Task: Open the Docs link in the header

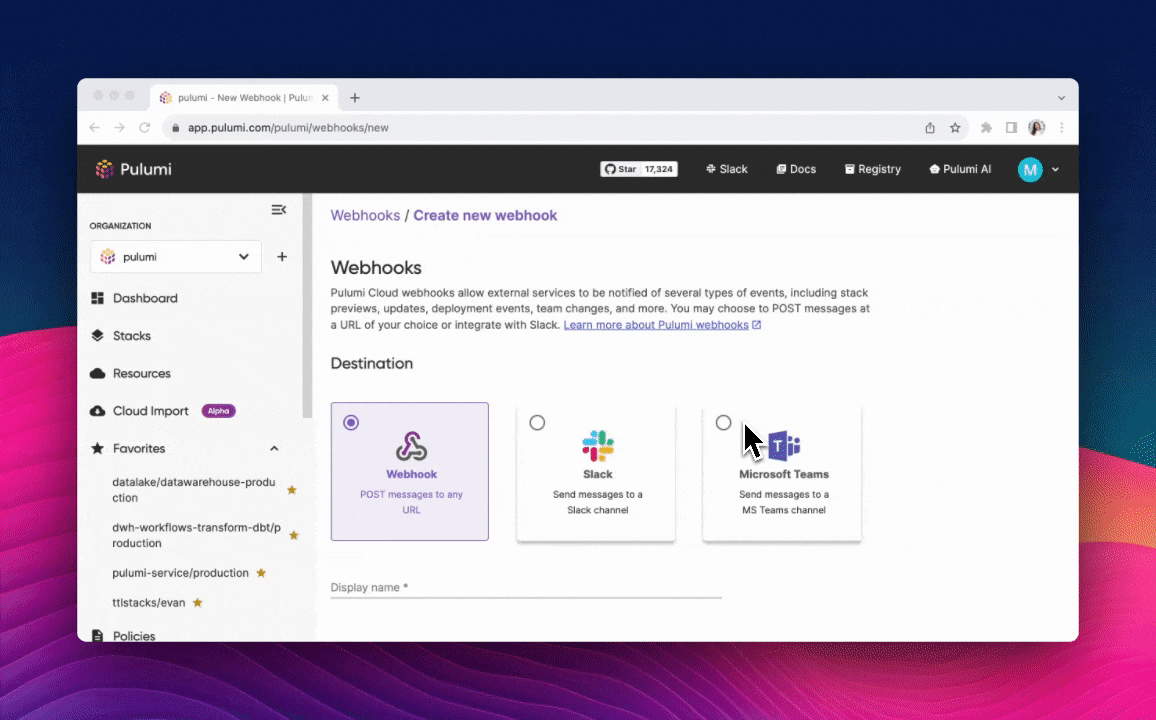Action: (796, 169)
